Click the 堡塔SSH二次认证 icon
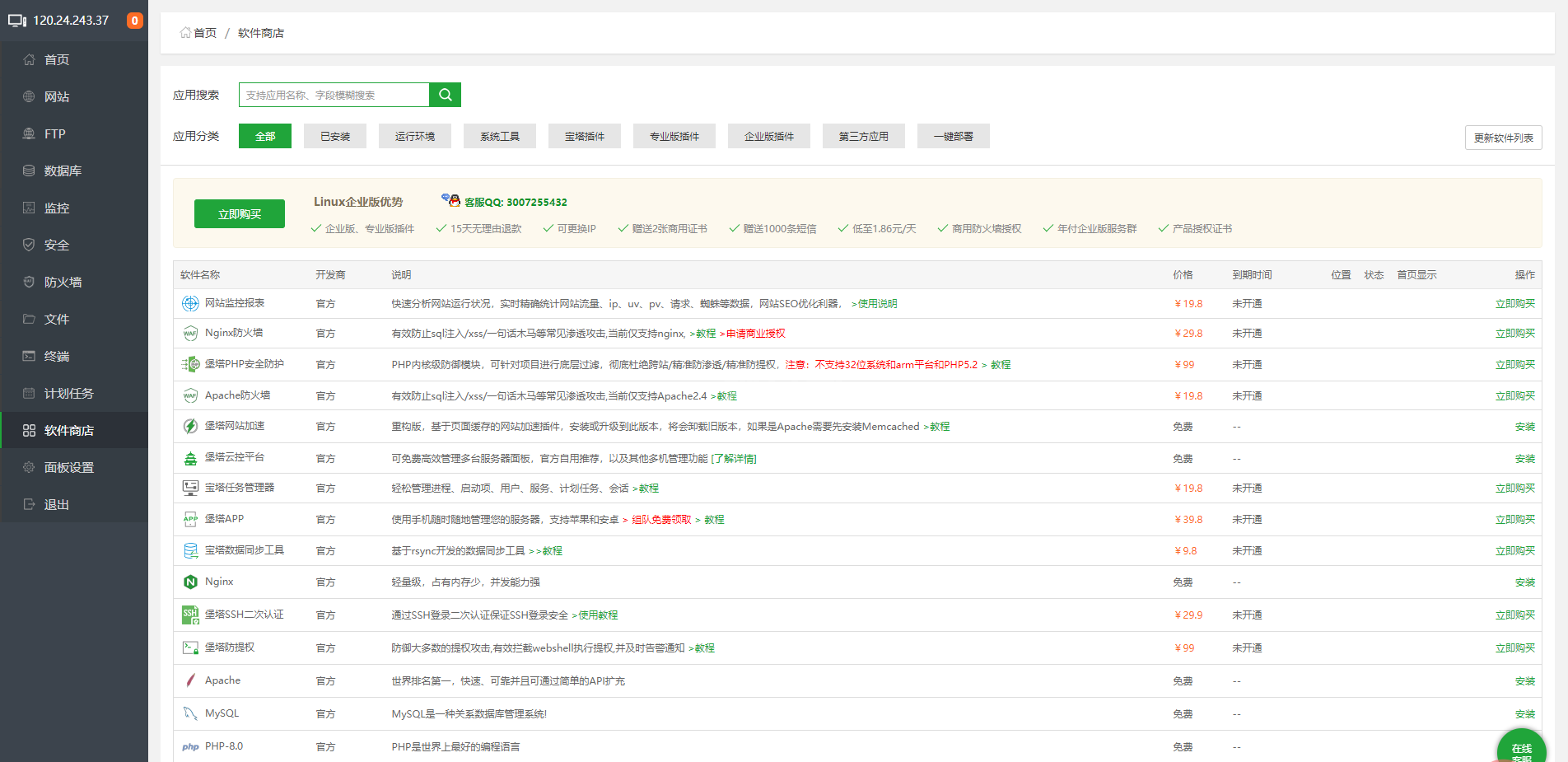 [190, 615]
